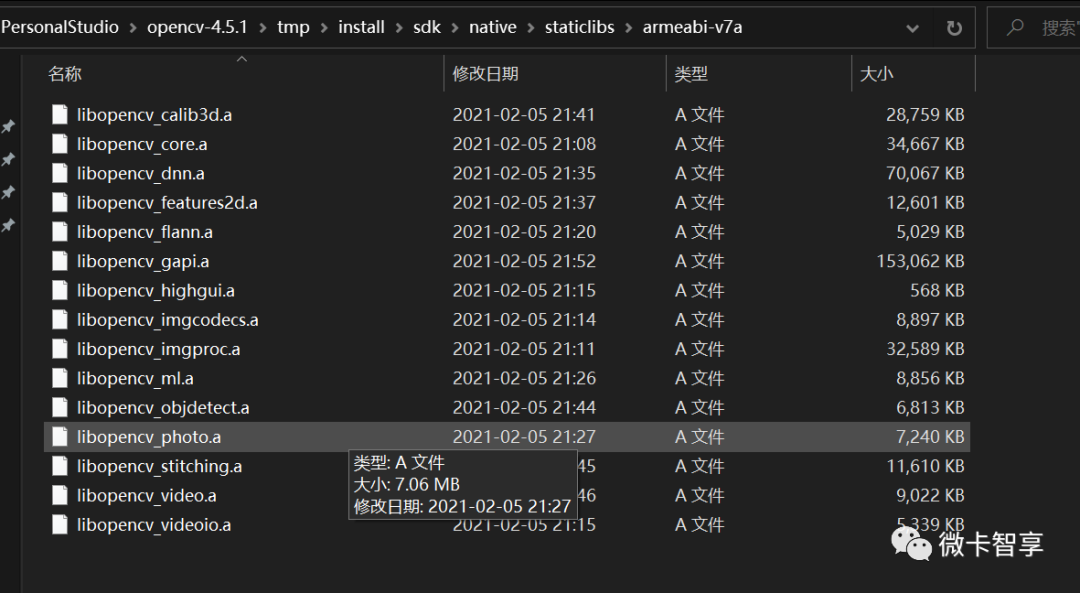Click the file icon of libopencv_imgproc.a
1080x593 pixels.
(x=60, y=348)
